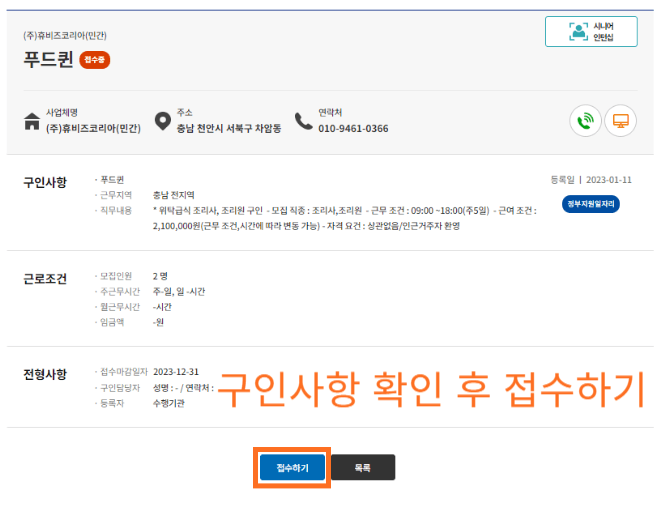Click the 2 명 recruitment count value

[x=160, y=276]
